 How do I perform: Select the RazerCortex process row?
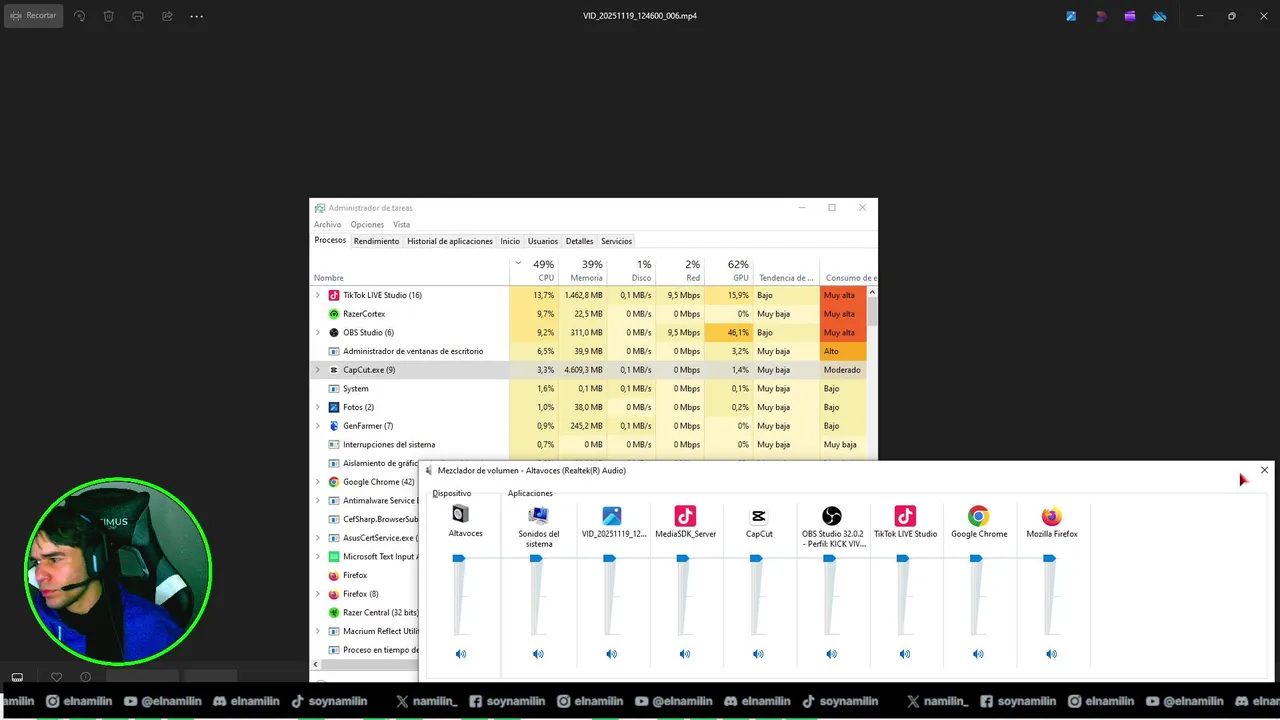click(590, 314)
